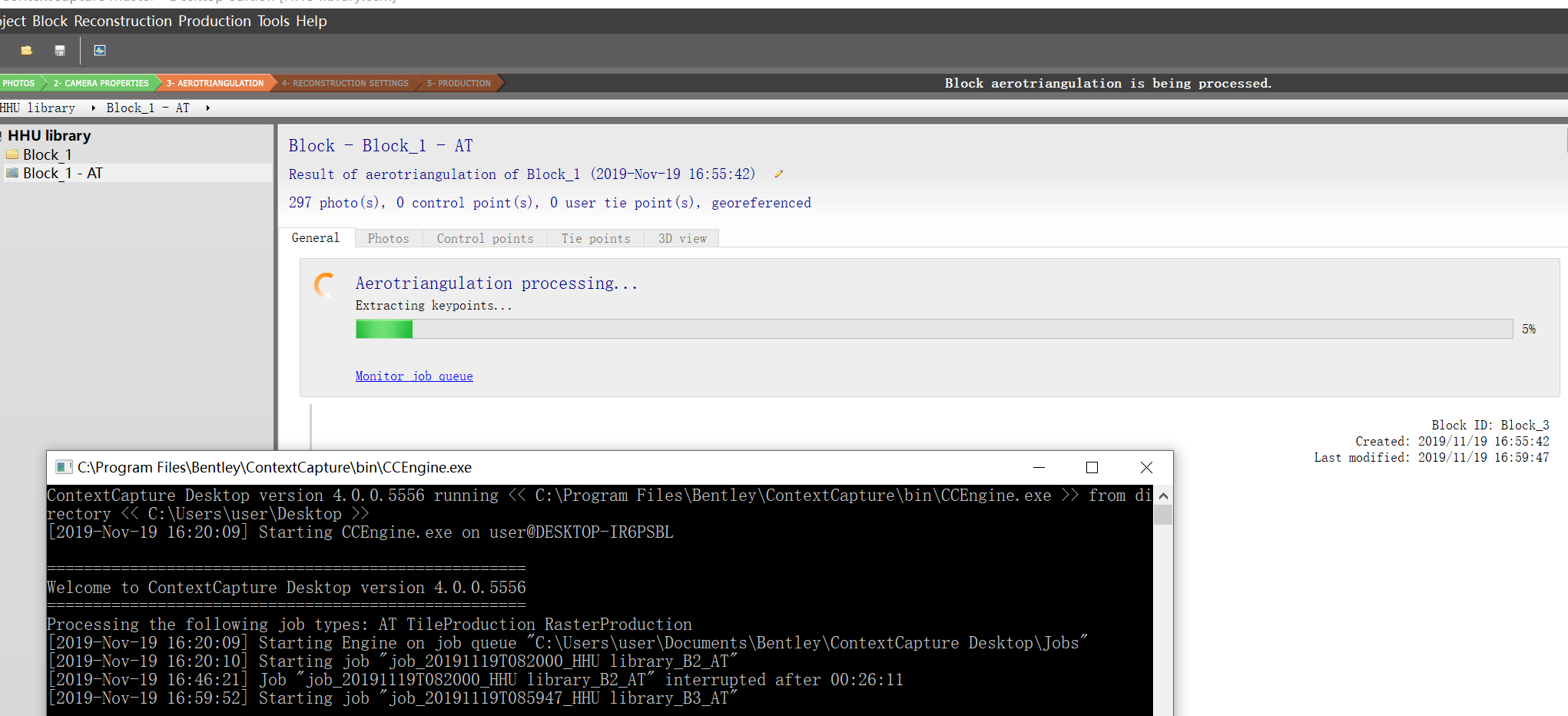This screenshot has height=716, width=1568.
Task: Show the 3D view tab
Action: (x=682, y=239)
